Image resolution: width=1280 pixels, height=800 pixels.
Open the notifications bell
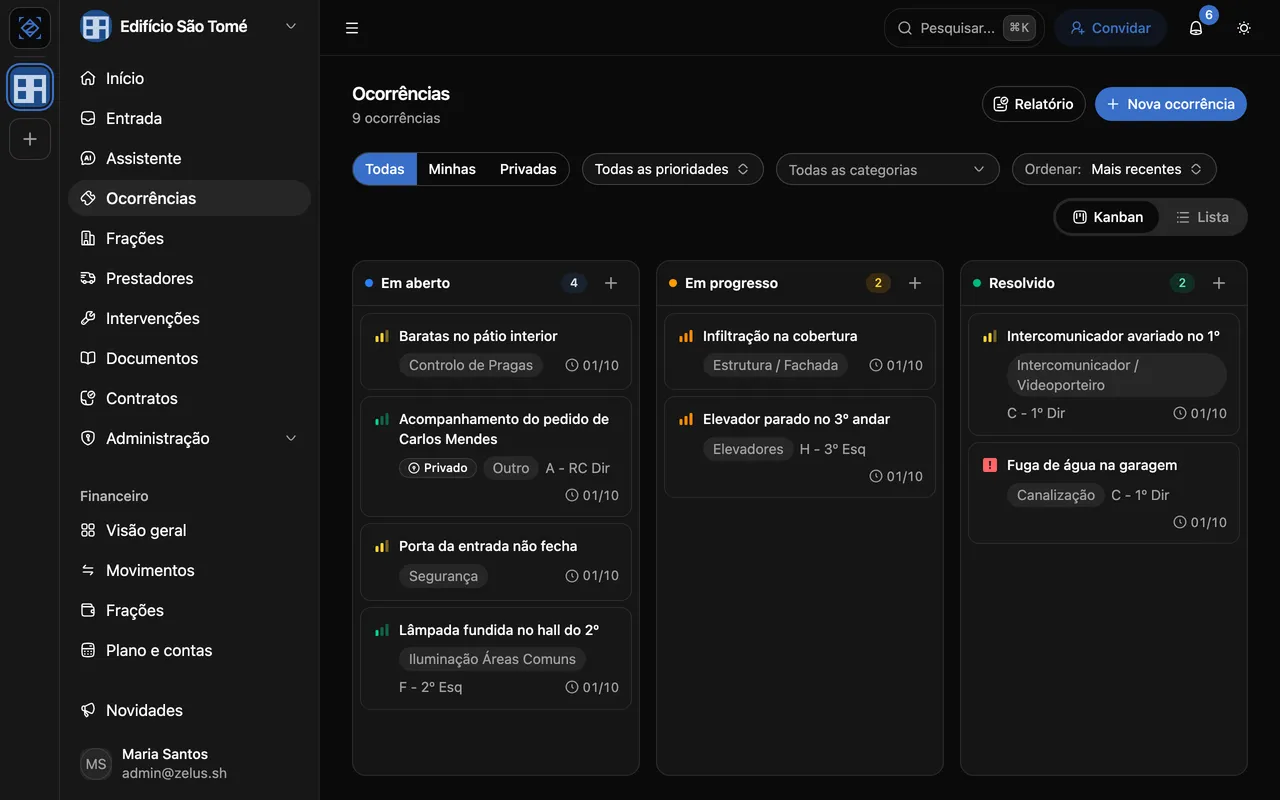click(1196, 28)
